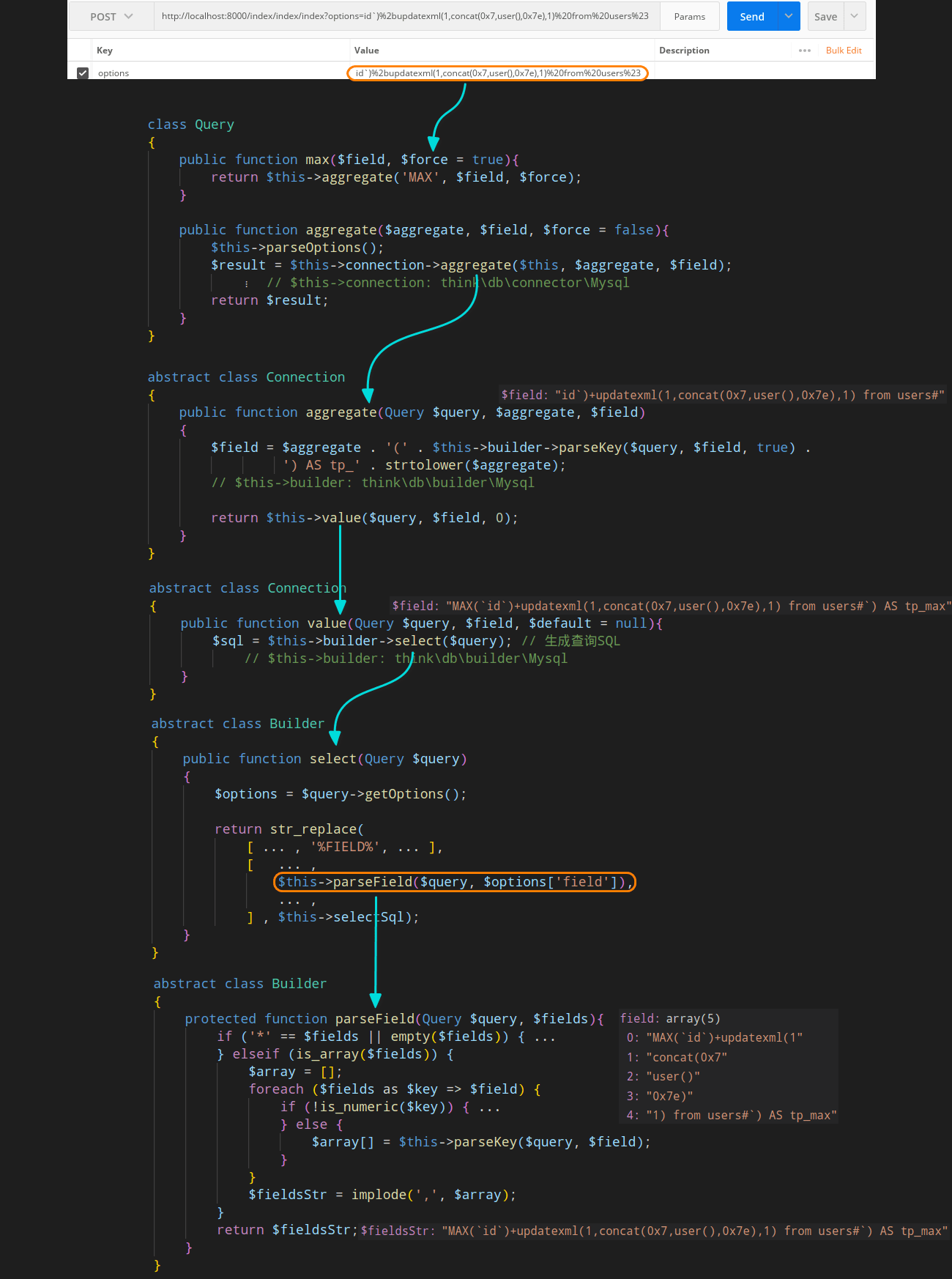
Task: Open the three-dots column options
Action: pyautogui.click(x=805, y=51)
